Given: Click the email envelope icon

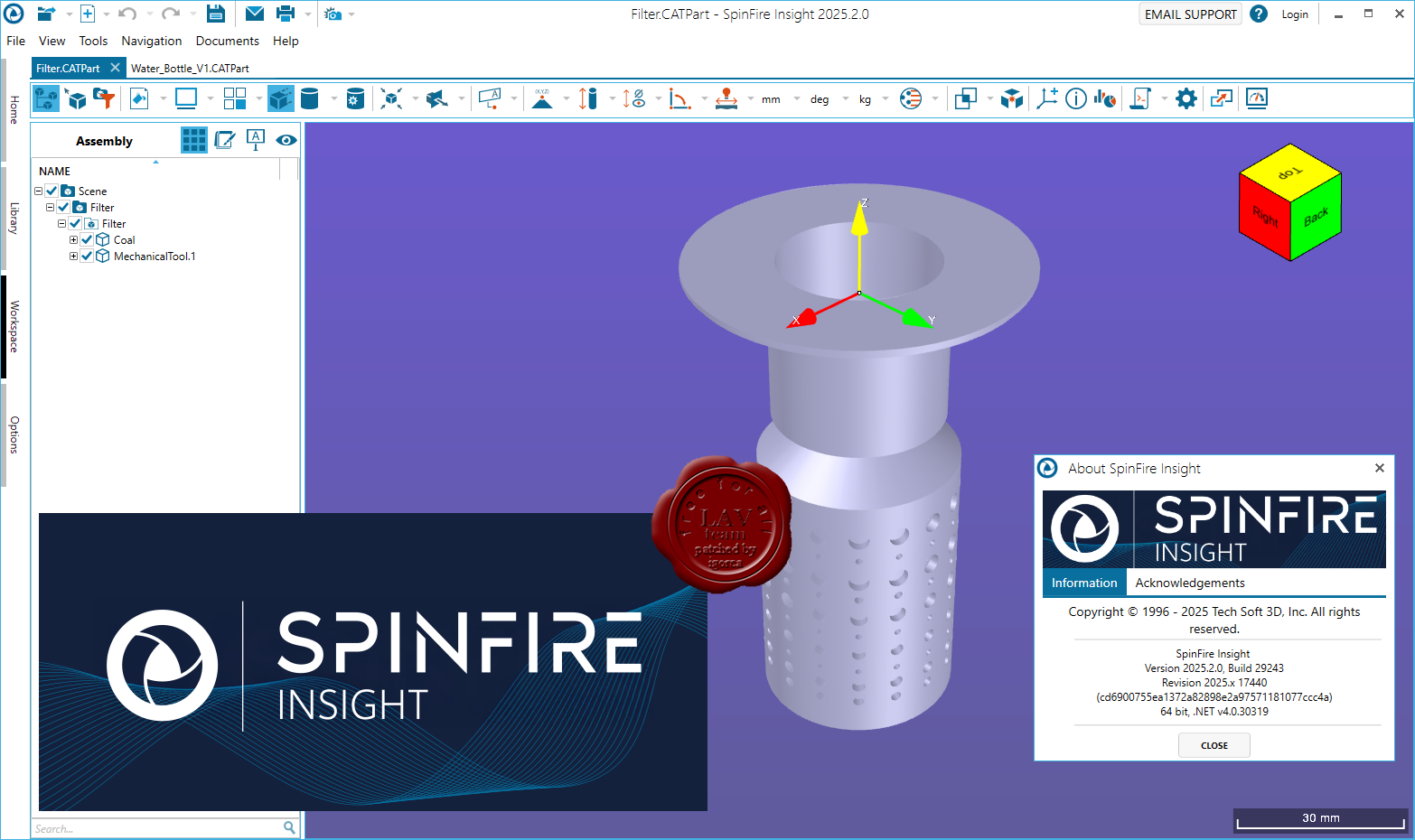Looking at the screenshot, I should tap(255, 14).
